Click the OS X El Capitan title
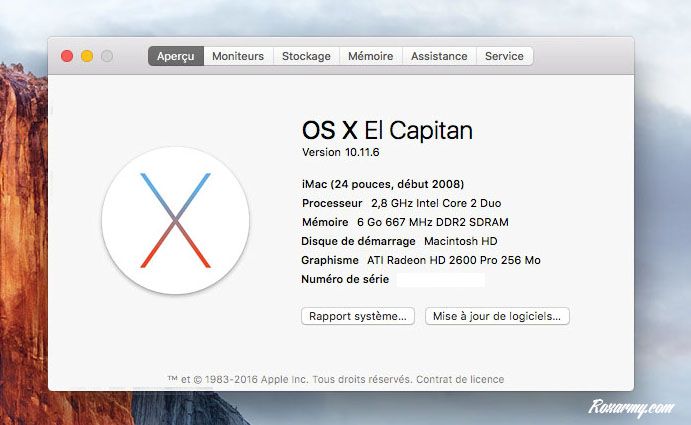Image resolution: width=691 pixels, height=425 pixels. point(387,131)
